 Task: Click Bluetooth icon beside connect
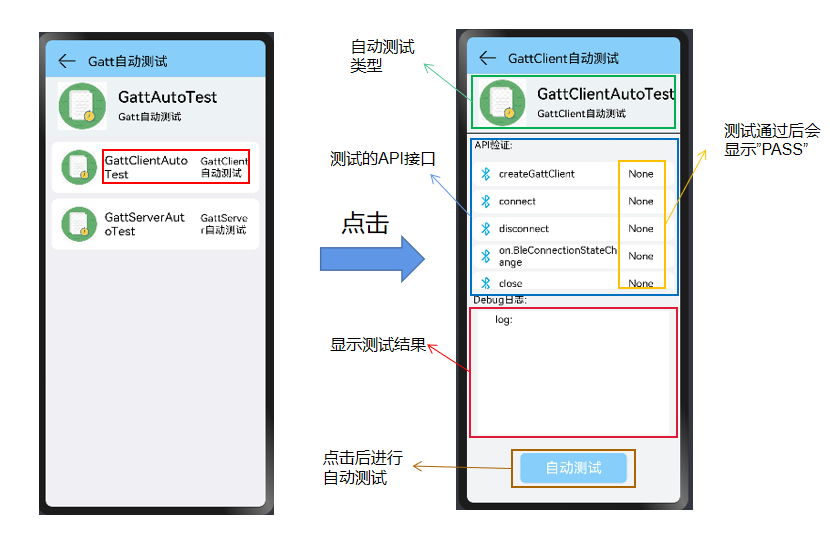(485, 201)
